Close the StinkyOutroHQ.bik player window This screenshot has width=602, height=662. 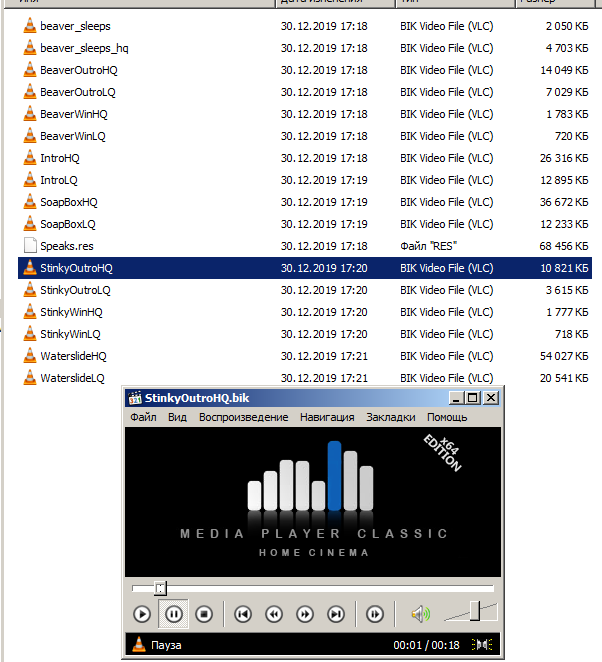tap(491, 398)
